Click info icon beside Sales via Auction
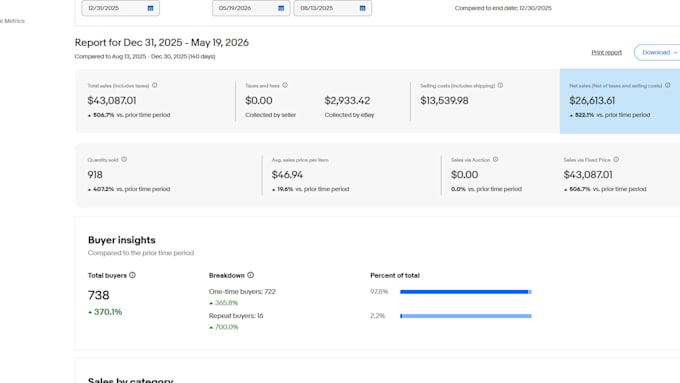The image size is (680, 383). (496, 160)
